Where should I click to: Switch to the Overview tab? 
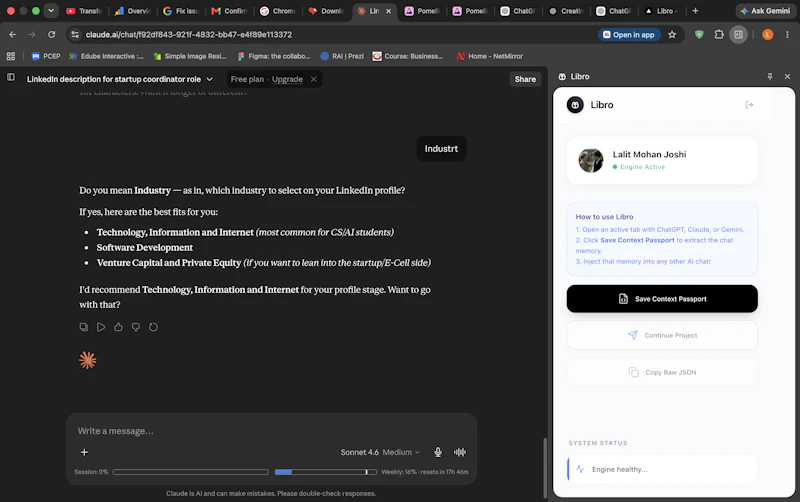(x=133, y=11)
